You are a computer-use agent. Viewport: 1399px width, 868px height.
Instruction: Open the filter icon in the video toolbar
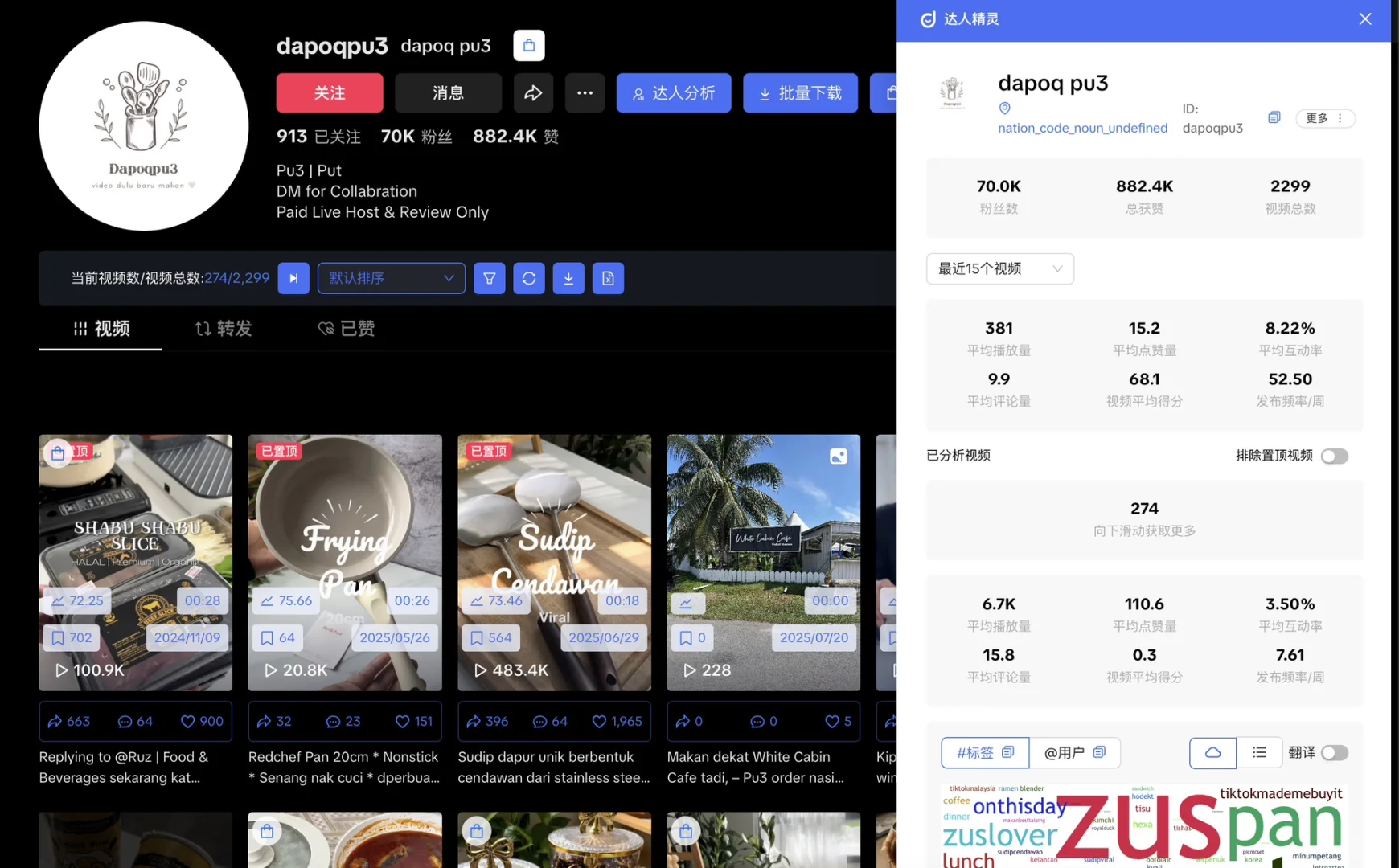489,278
